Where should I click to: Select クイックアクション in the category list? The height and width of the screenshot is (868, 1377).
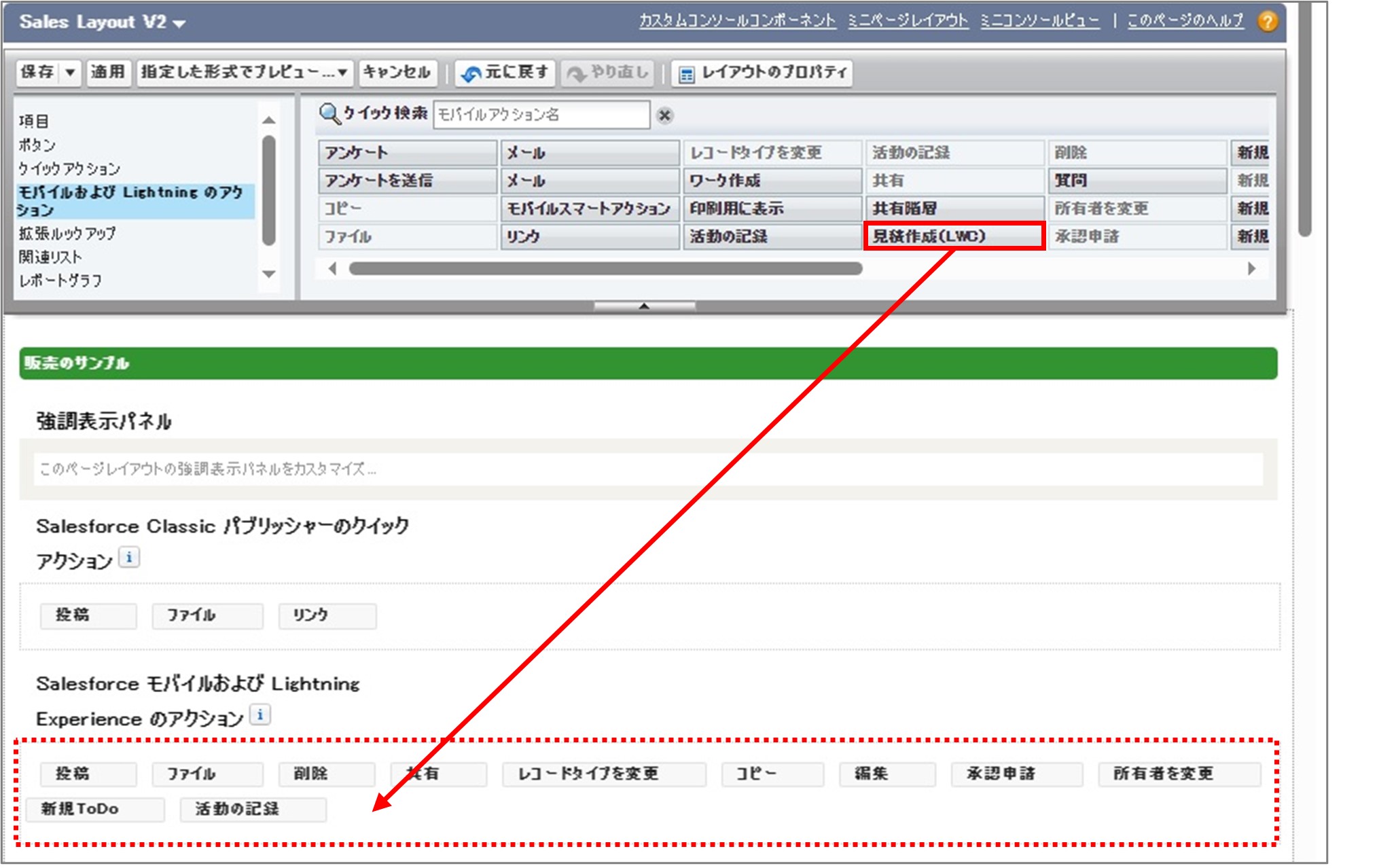tap(69, 168)
